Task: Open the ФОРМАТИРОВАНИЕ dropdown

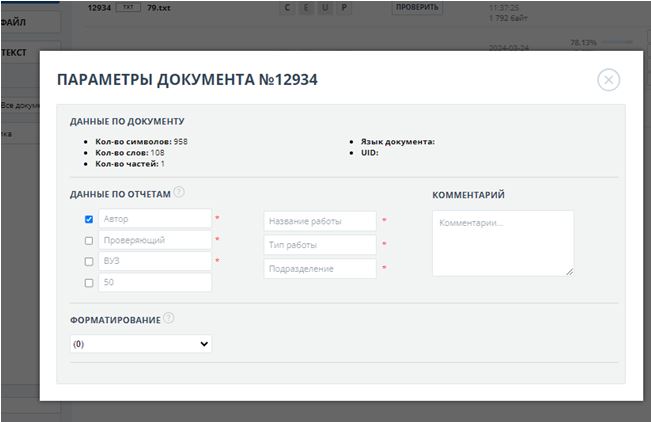Action: (x=141, y=344)
